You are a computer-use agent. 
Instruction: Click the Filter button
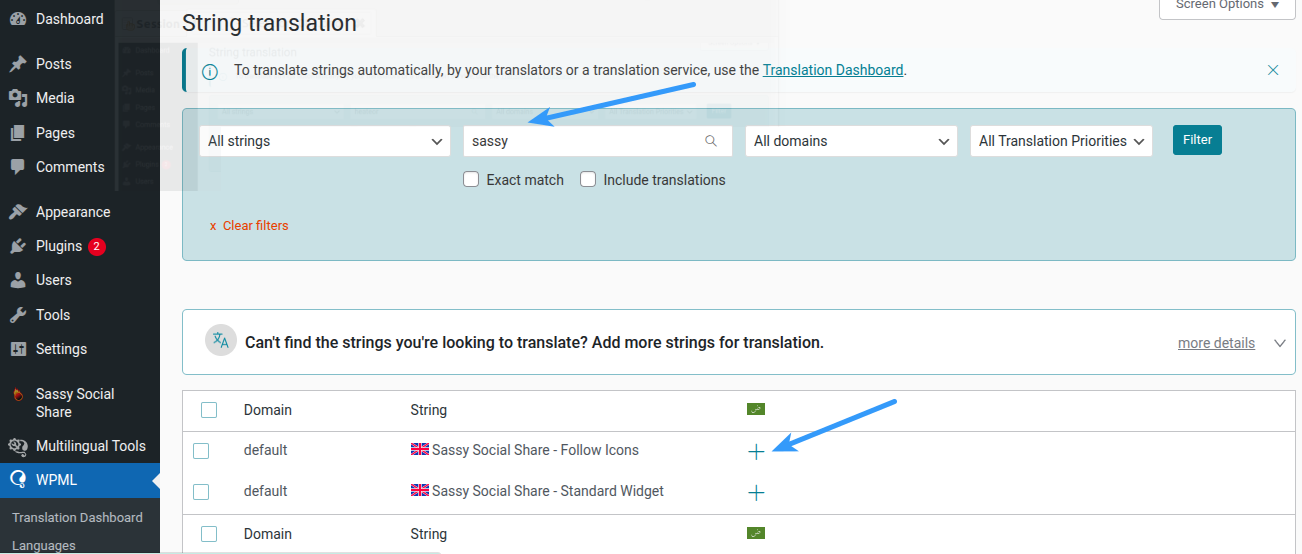[x=1197, y=140]
